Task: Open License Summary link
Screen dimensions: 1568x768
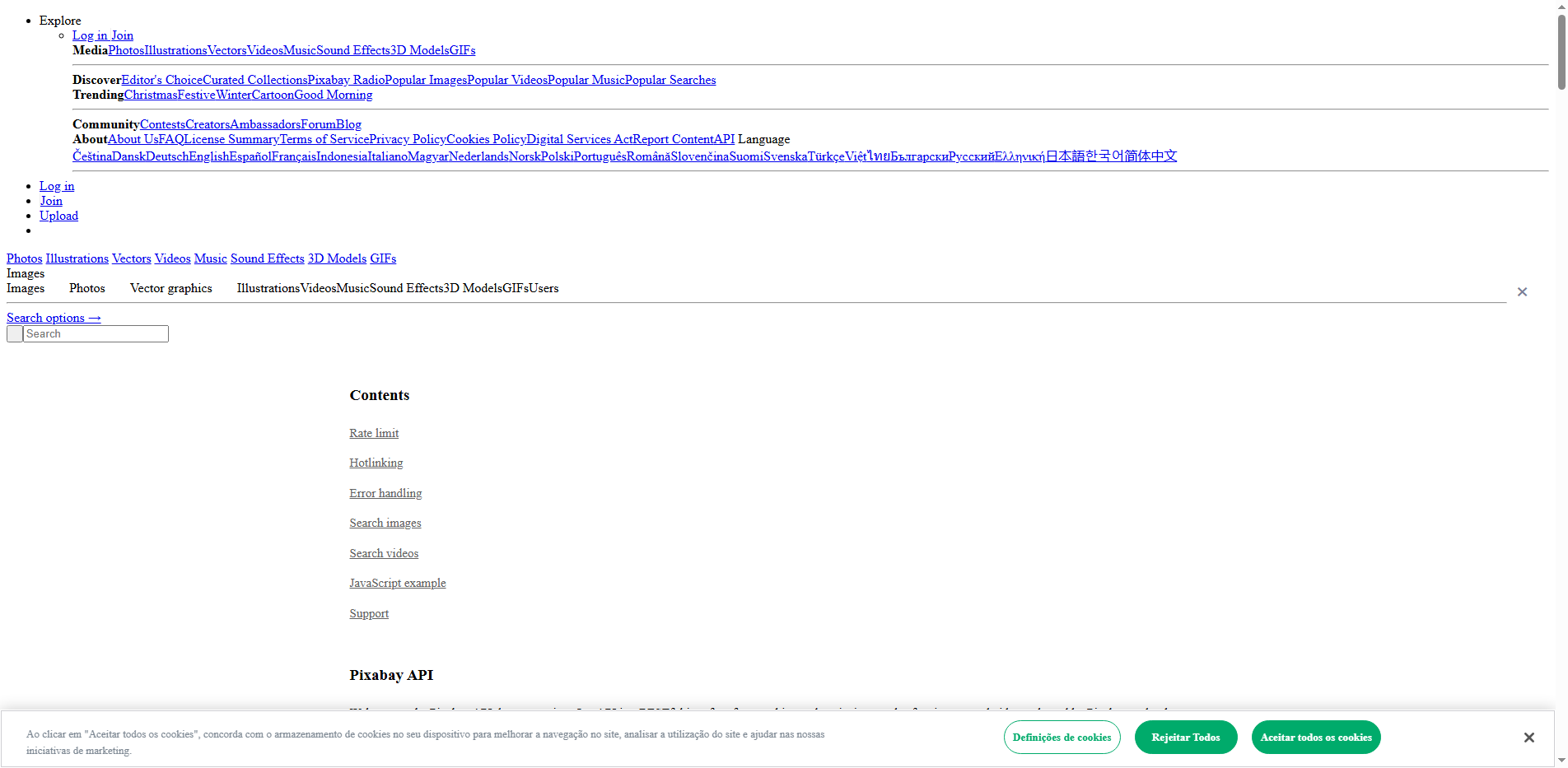Action: tap(231, 139)
